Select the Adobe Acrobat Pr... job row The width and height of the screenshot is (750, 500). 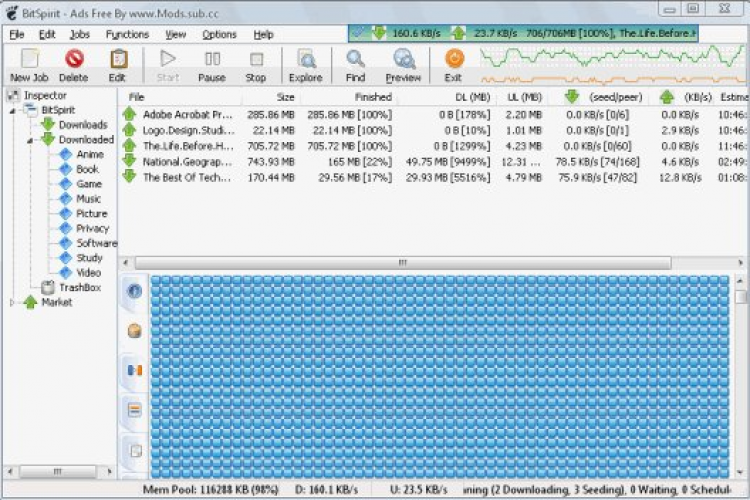tap(433, 115)
